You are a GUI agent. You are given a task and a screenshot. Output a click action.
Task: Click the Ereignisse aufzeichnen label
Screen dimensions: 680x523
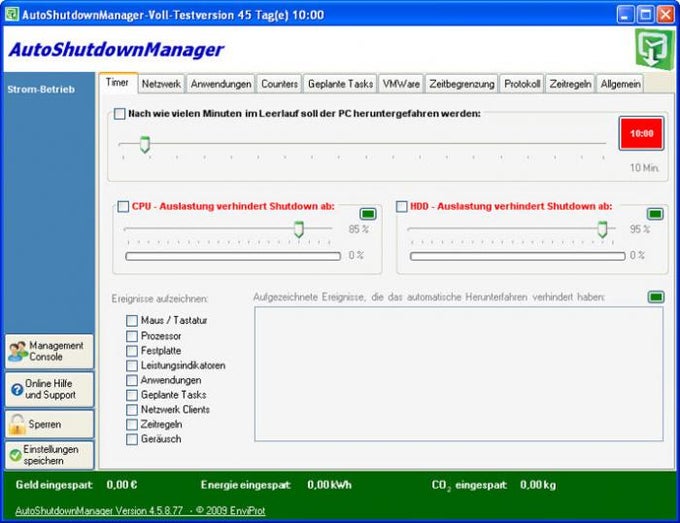[160, 299]
